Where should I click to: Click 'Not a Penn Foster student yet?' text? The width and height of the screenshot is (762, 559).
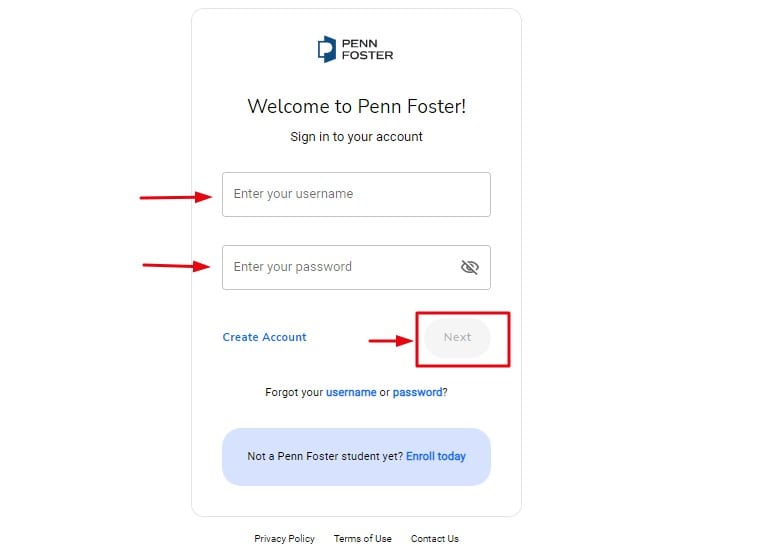[325, 456]
